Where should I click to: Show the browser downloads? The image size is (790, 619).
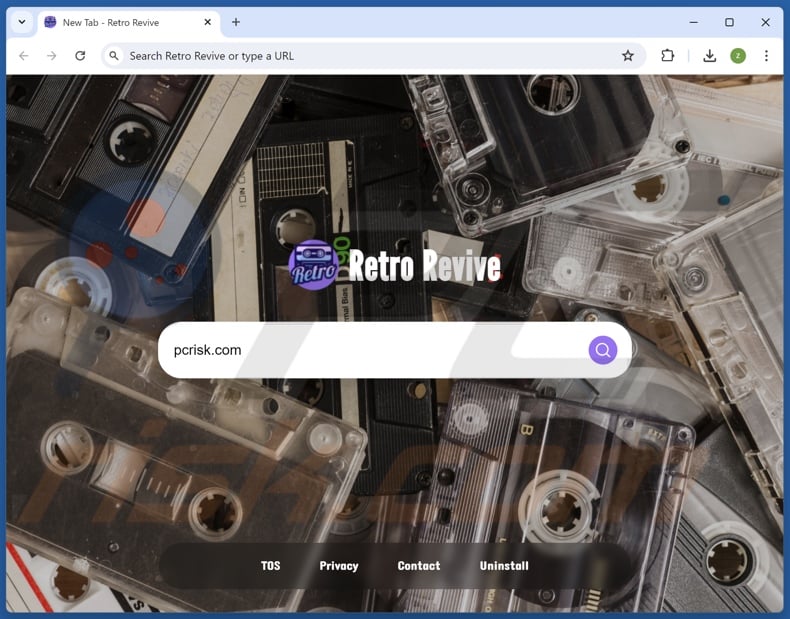[709, 56]
